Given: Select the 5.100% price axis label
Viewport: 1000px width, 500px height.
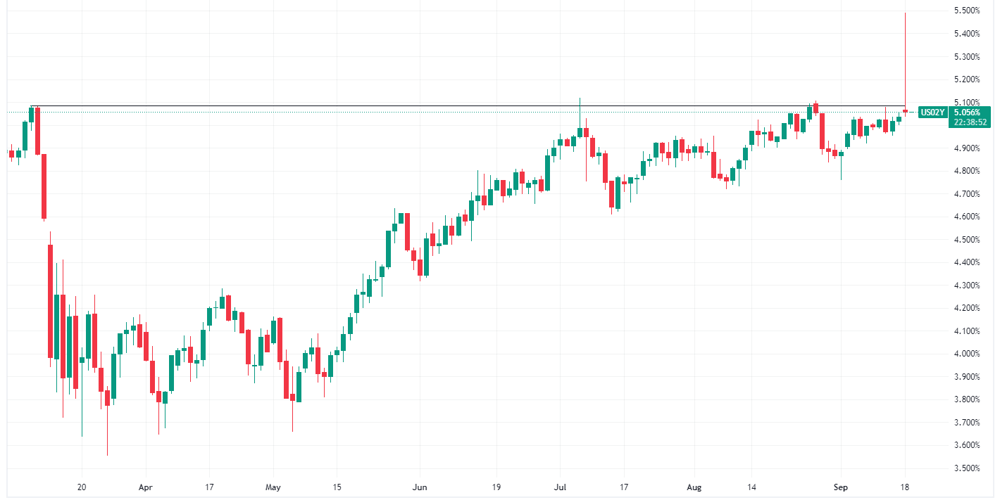Looking at the screenshot, I should point(967,102).
